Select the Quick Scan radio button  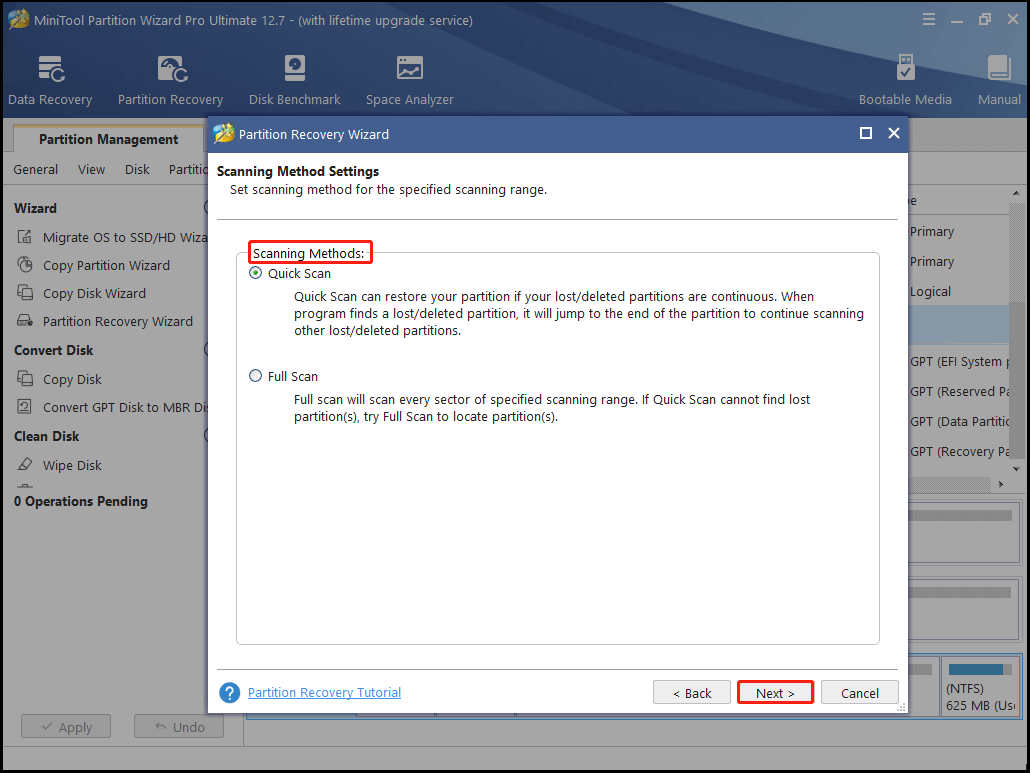(256, 273)
